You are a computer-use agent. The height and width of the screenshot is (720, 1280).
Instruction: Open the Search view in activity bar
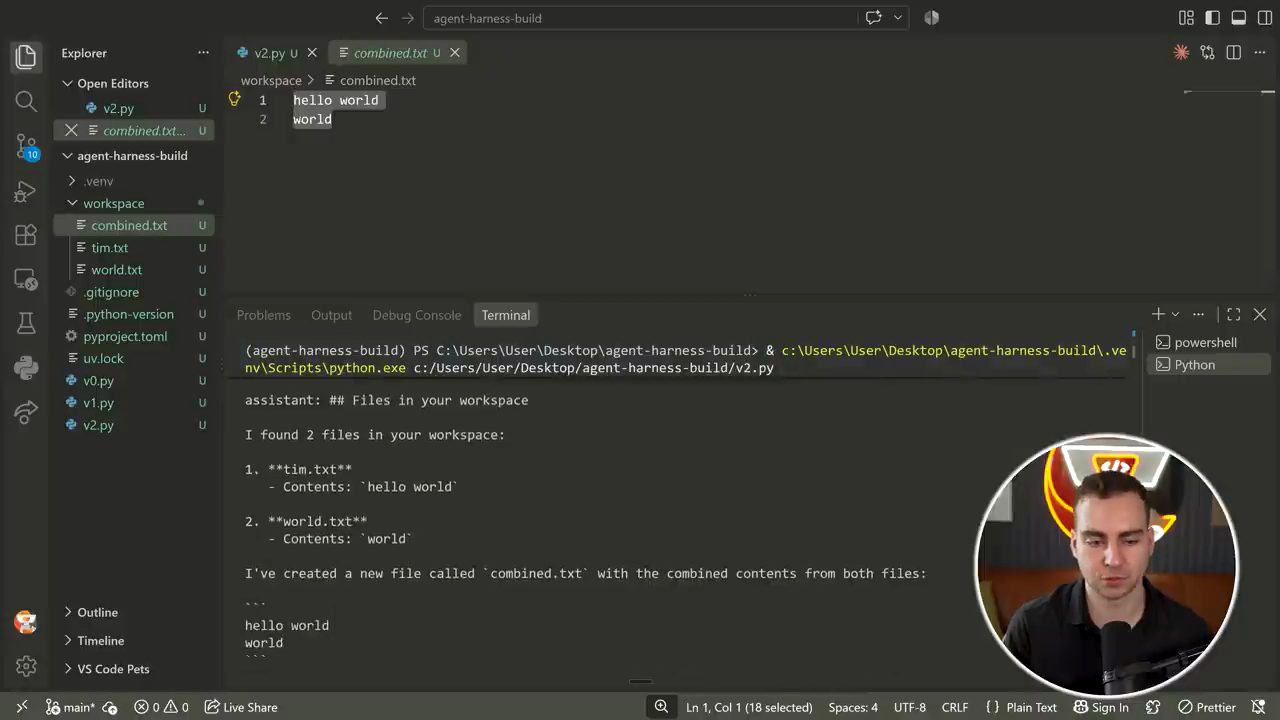tap(26, 101)
